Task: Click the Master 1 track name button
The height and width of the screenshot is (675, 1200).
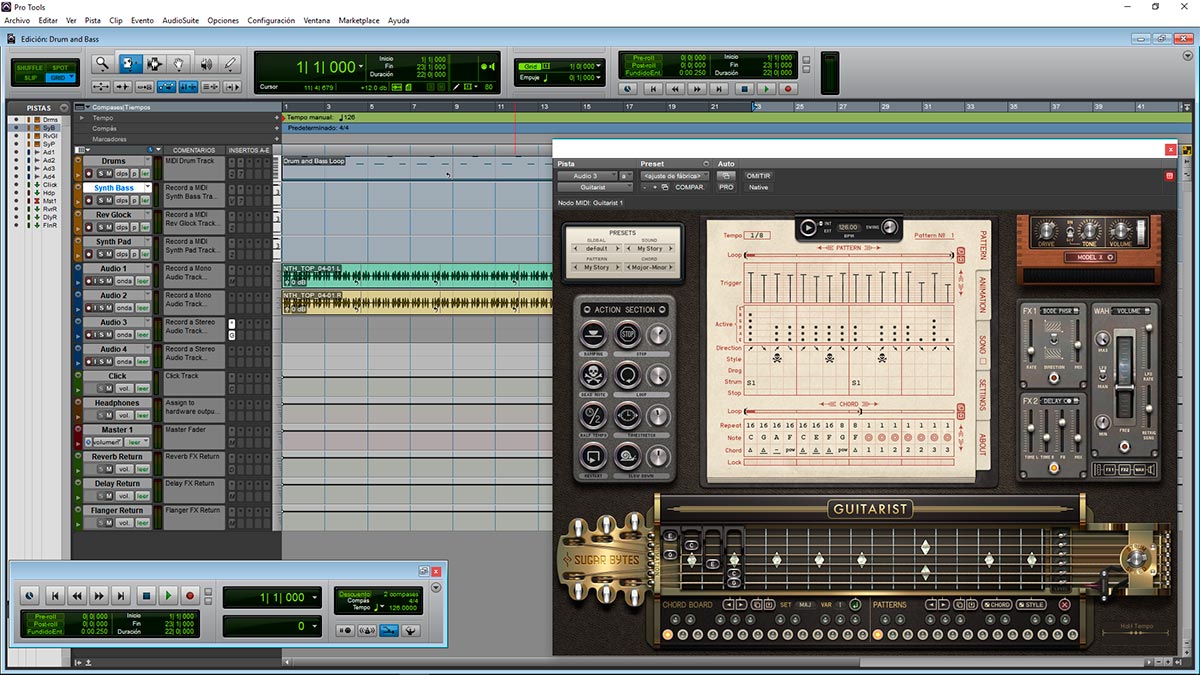Action: tap(117, 430)
